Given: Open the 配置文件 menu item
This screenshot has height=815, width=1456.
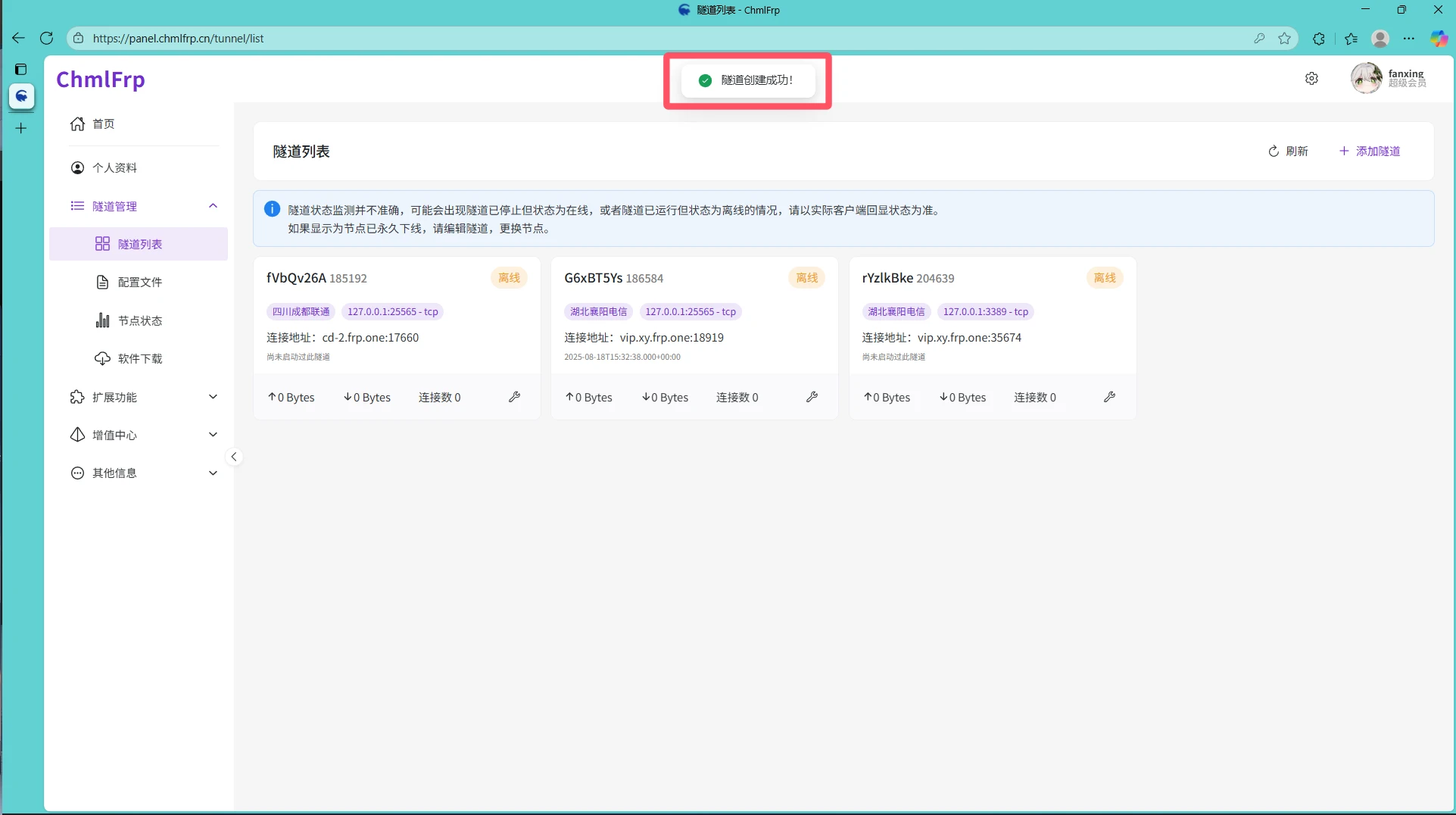Looking at the screenshot, I should click(x=139, y=282).
